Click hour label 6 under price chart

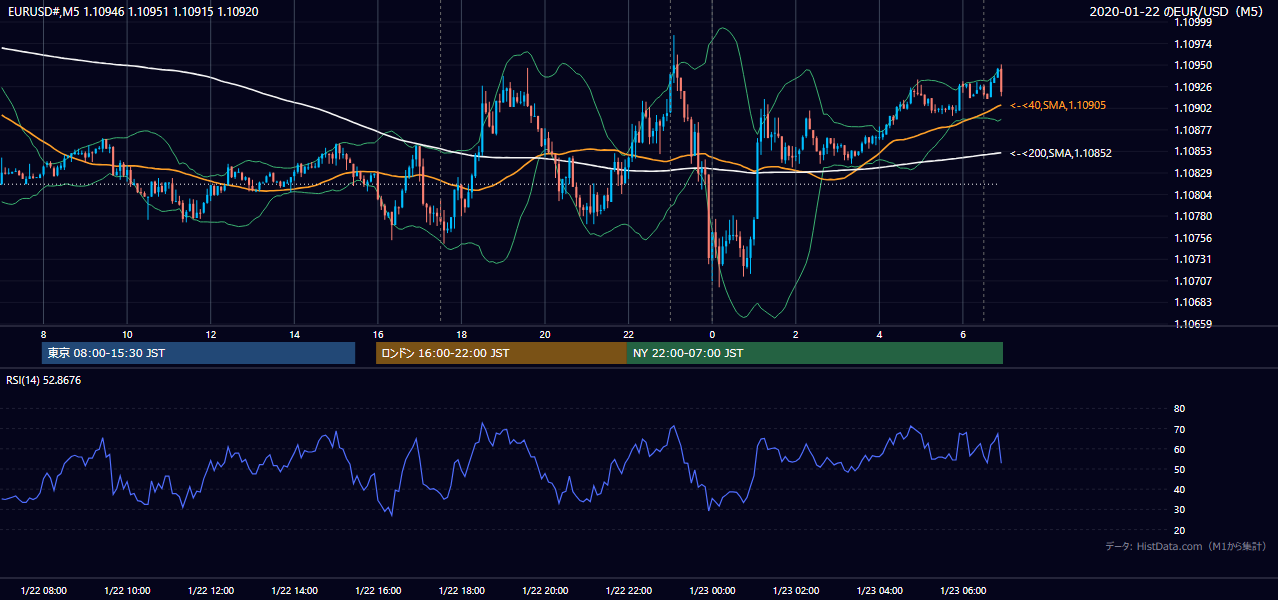click(963, 334)
